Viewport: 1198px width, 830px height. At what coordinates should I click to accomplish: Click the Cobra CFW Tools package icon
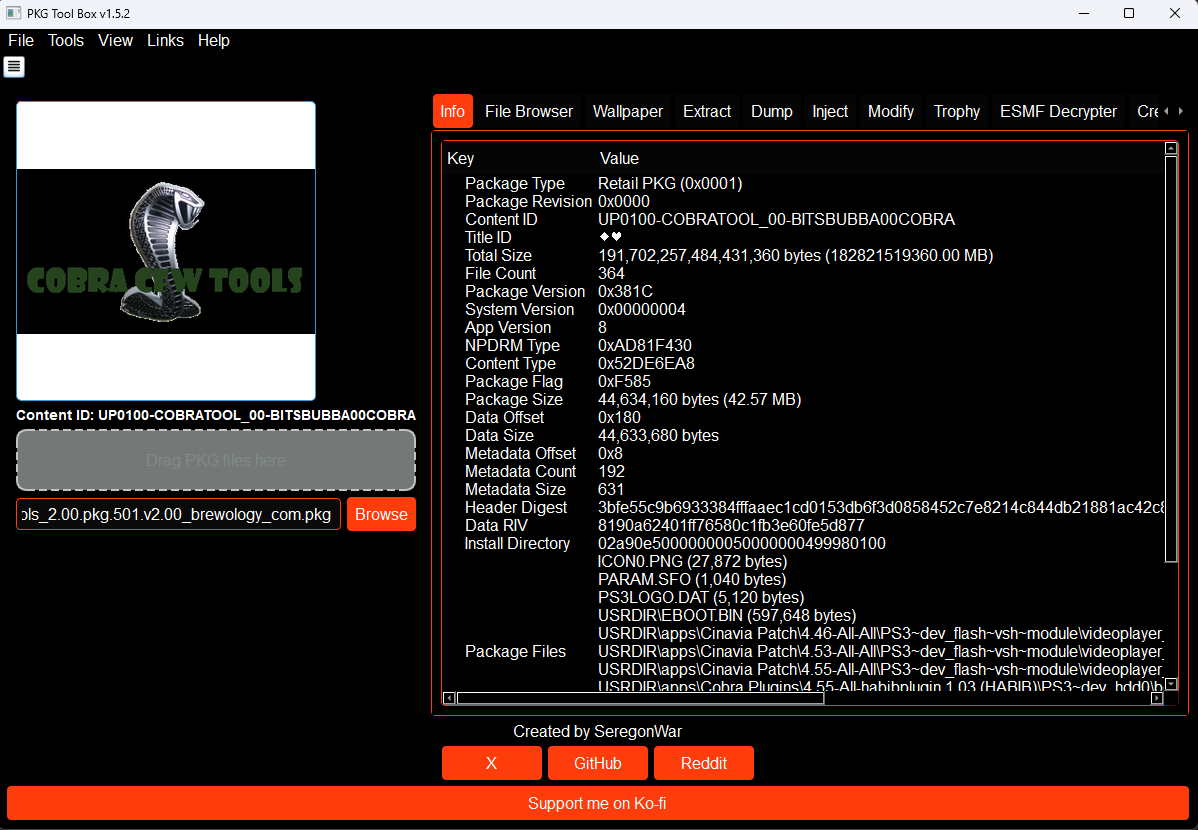point(166,251)
